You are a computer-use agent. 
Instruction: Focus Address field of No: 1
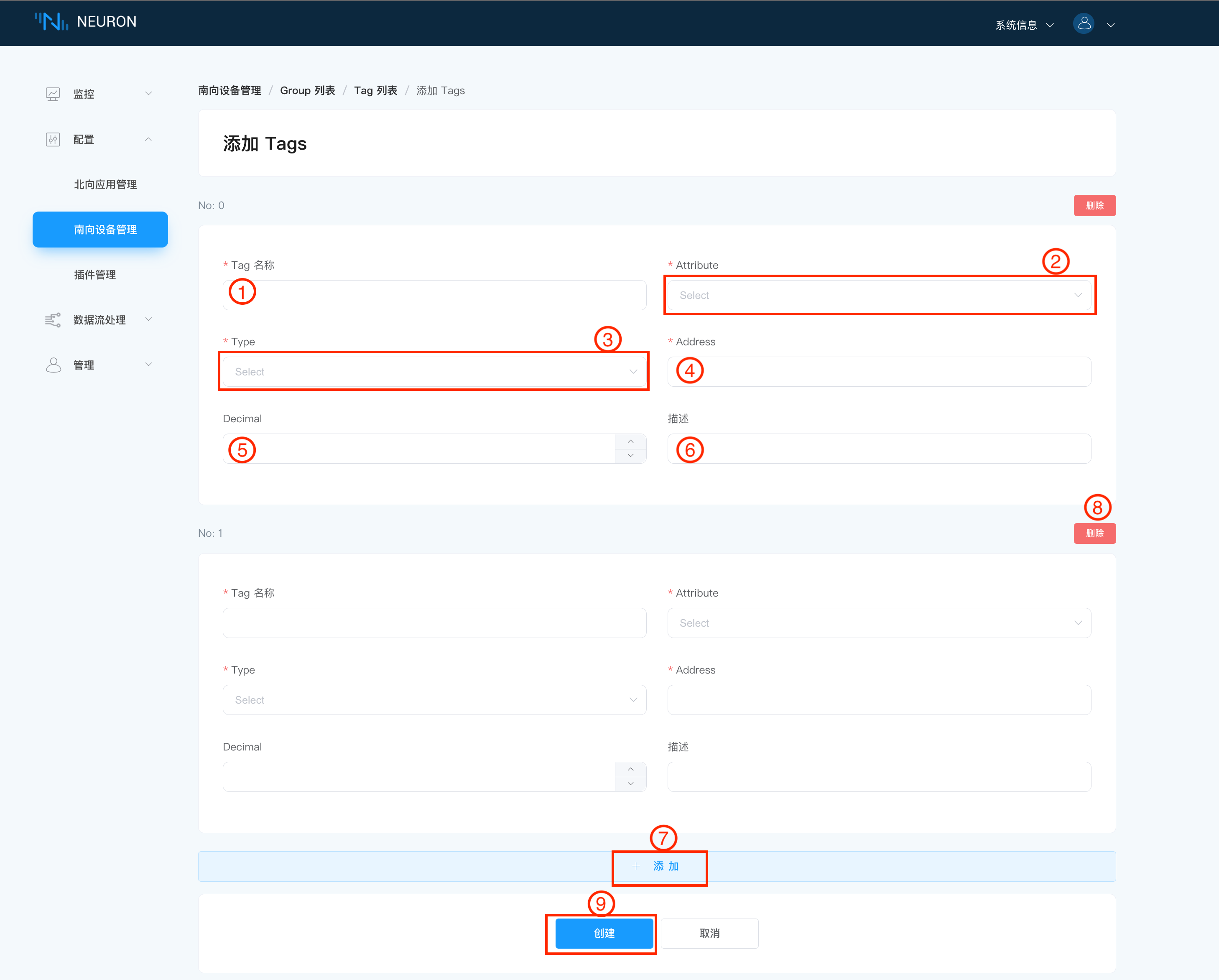[879, 700]
